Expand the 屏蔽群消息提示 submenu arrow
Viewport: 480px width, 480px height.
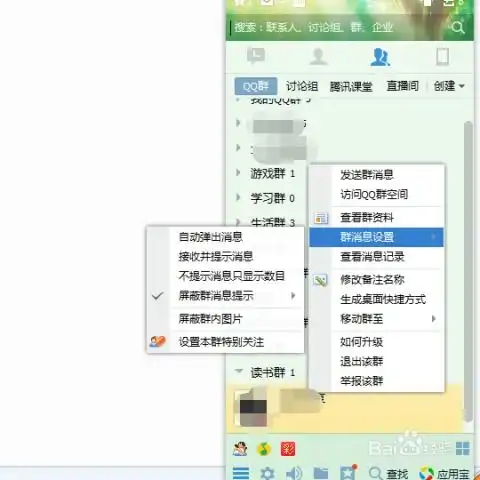click(293, 295)
